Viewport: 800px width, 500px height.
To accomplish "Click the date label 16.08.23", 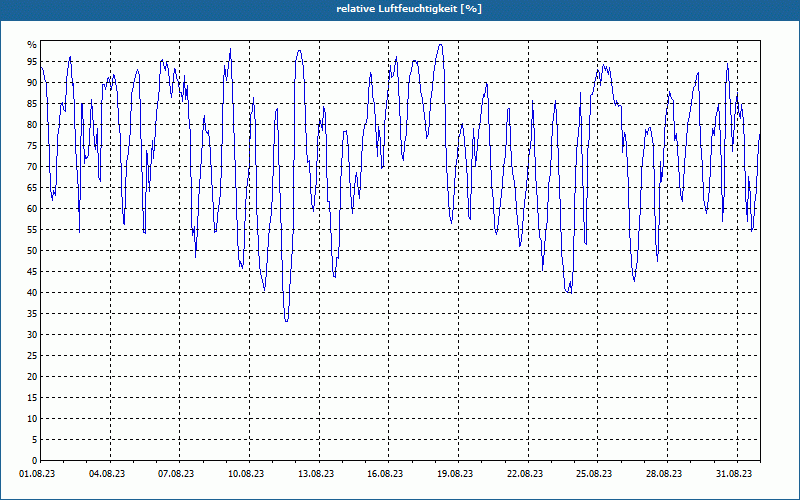I will [385, 474].
